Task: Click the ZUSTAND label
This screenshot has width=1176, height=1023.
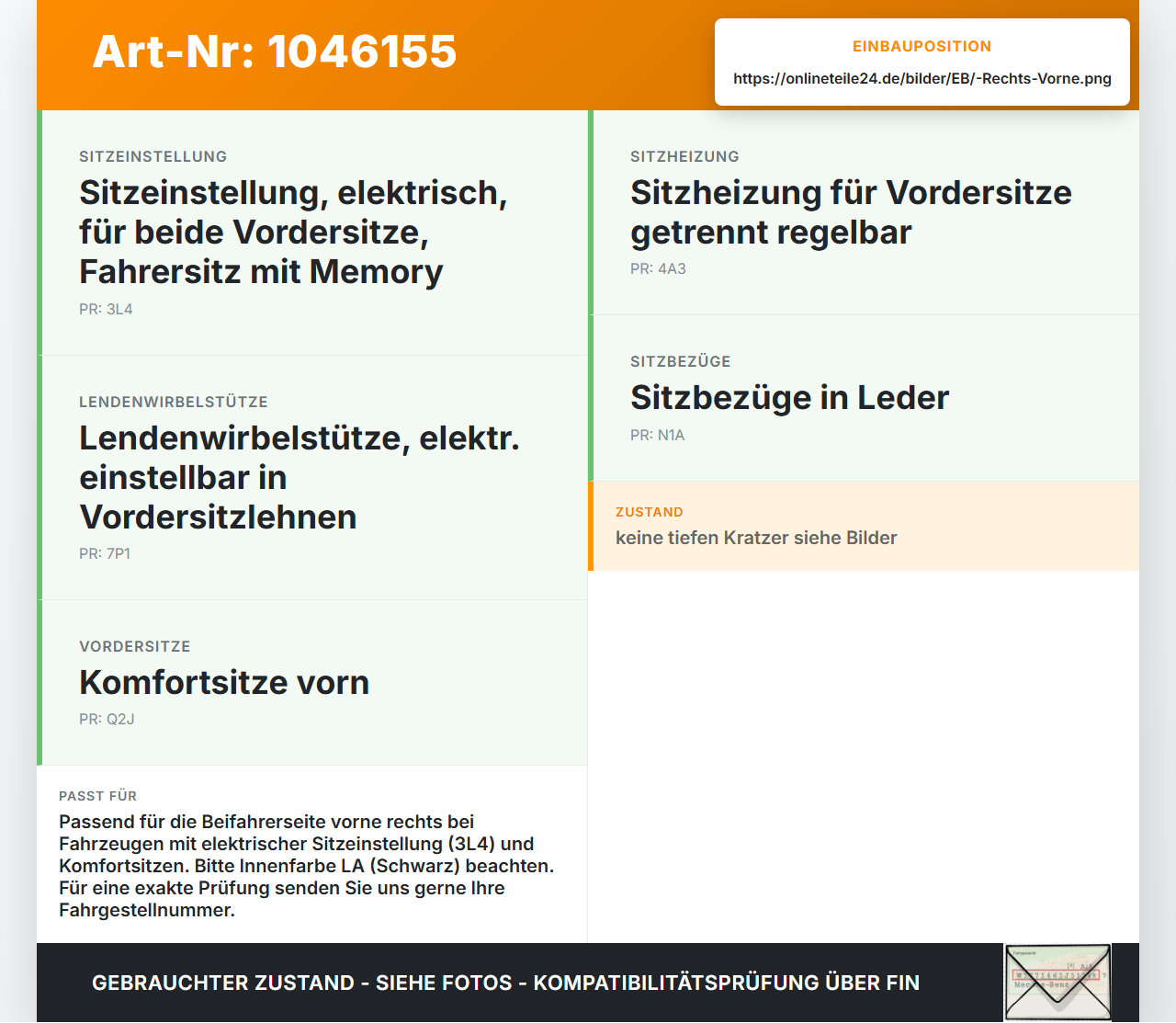Action: click(x=650, y=513)
